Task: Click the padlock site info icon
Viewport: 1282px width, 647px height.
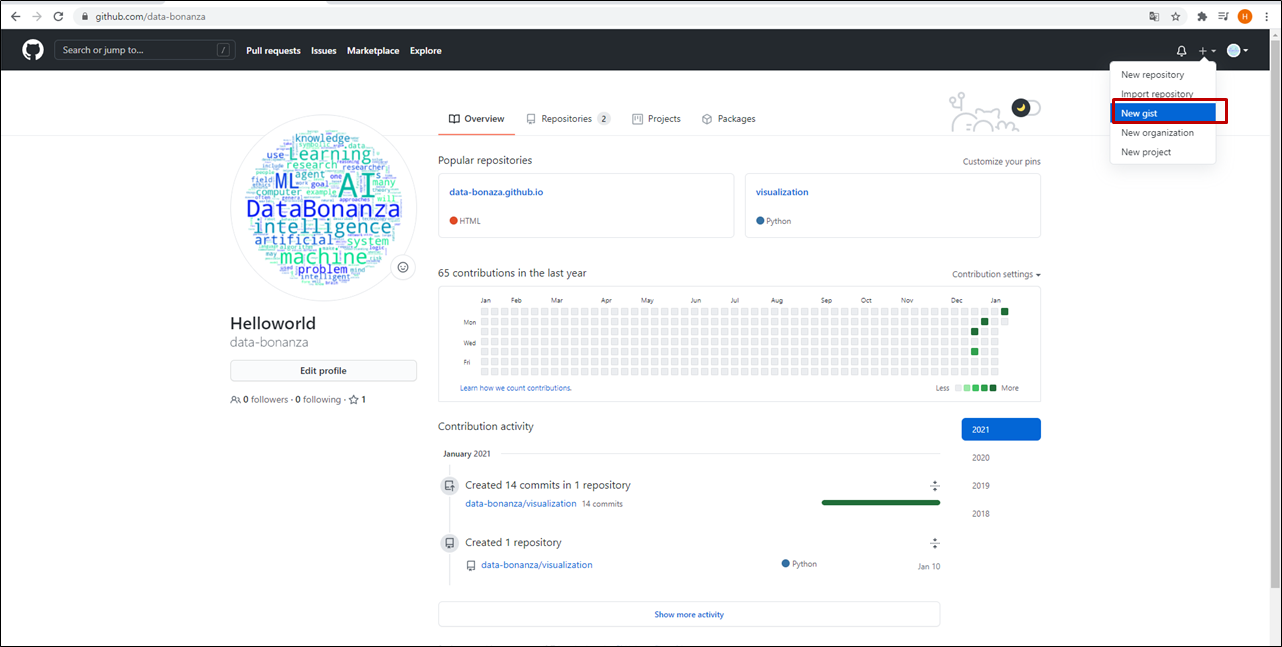Action: (86, 17)
